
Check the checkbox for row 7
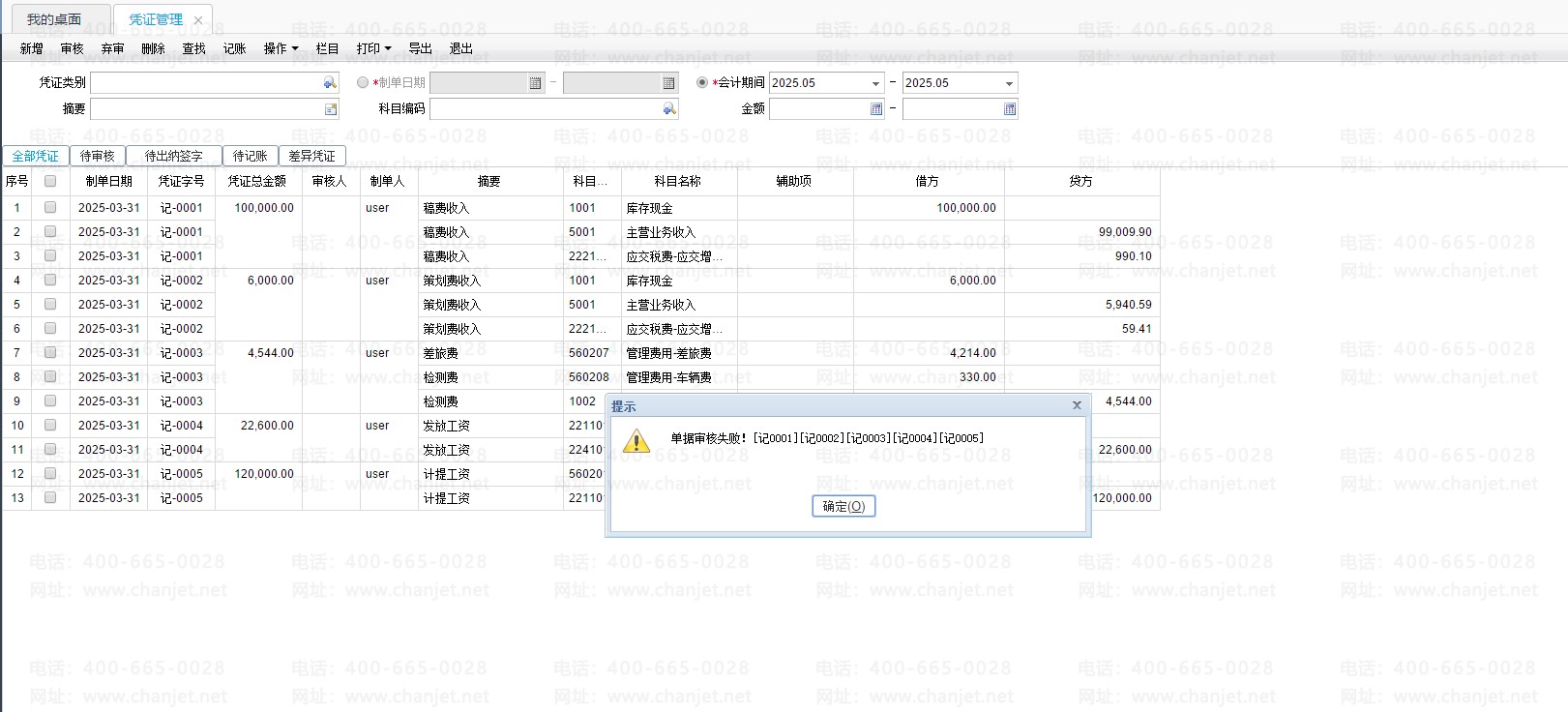50,352
